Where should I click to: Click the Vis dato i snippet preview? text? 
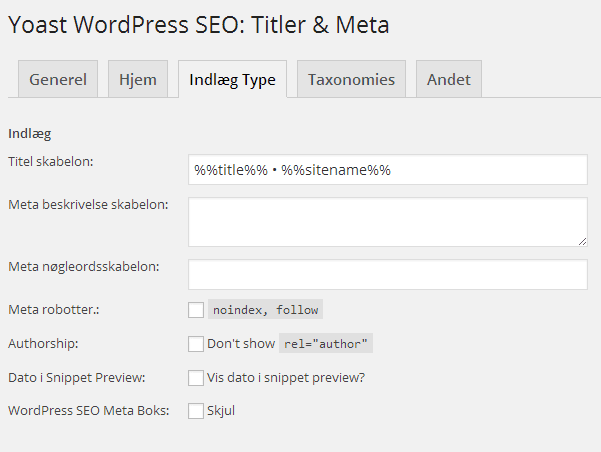pos(286,378)
